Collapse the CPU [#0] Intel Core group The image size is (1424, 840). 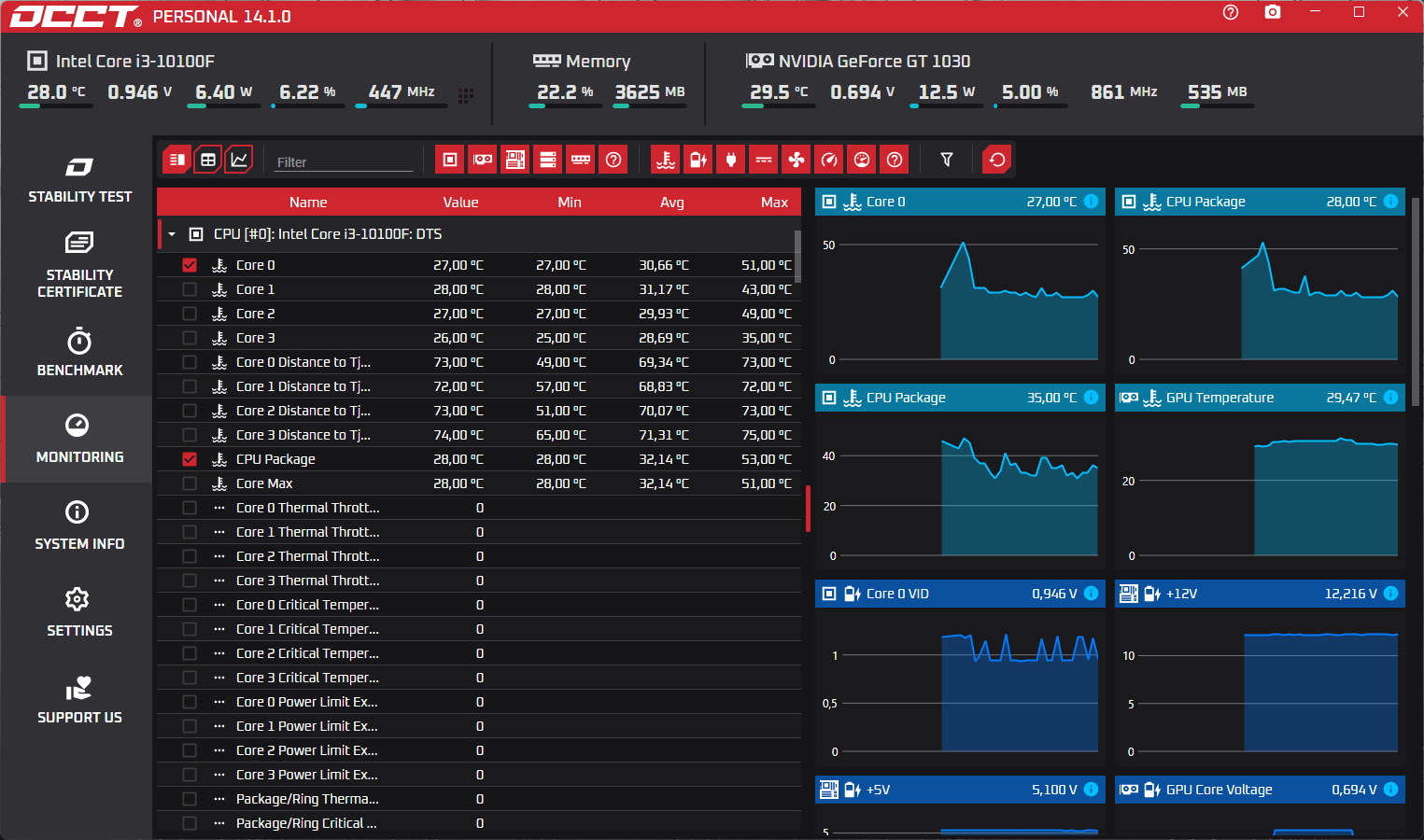172,234
